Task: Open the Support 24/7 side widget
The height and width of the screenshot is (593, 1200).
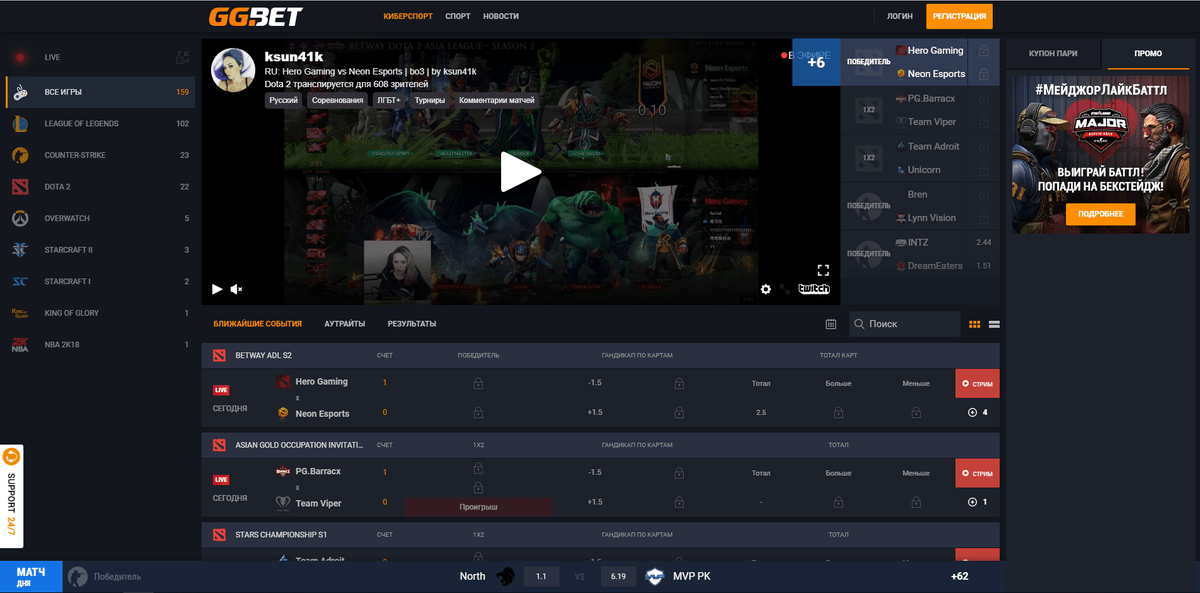Action: [12, 496]
